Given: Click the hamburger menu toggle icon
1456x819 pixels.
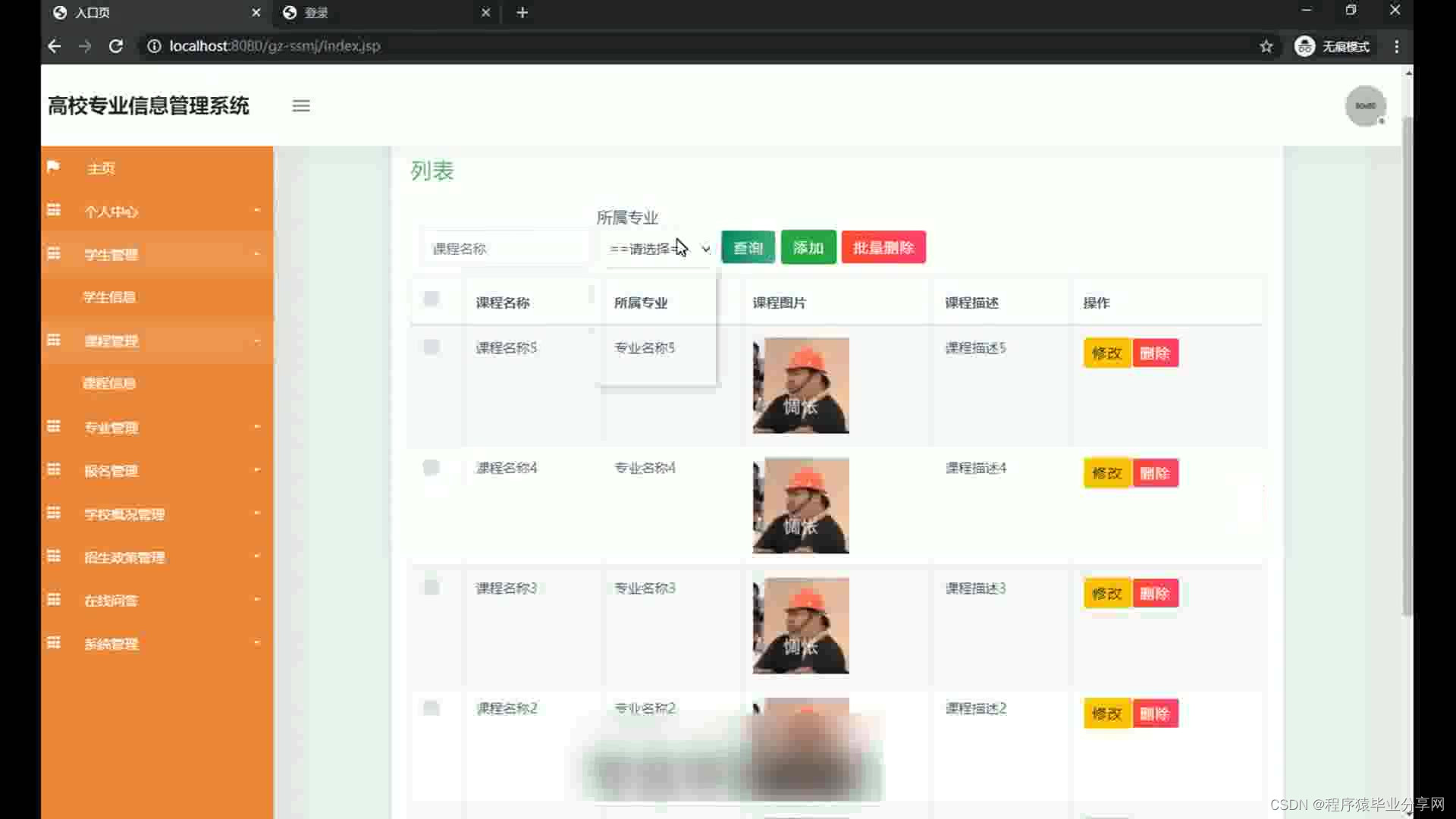Looking at the screenshot, I should click(x=301, y=106).
